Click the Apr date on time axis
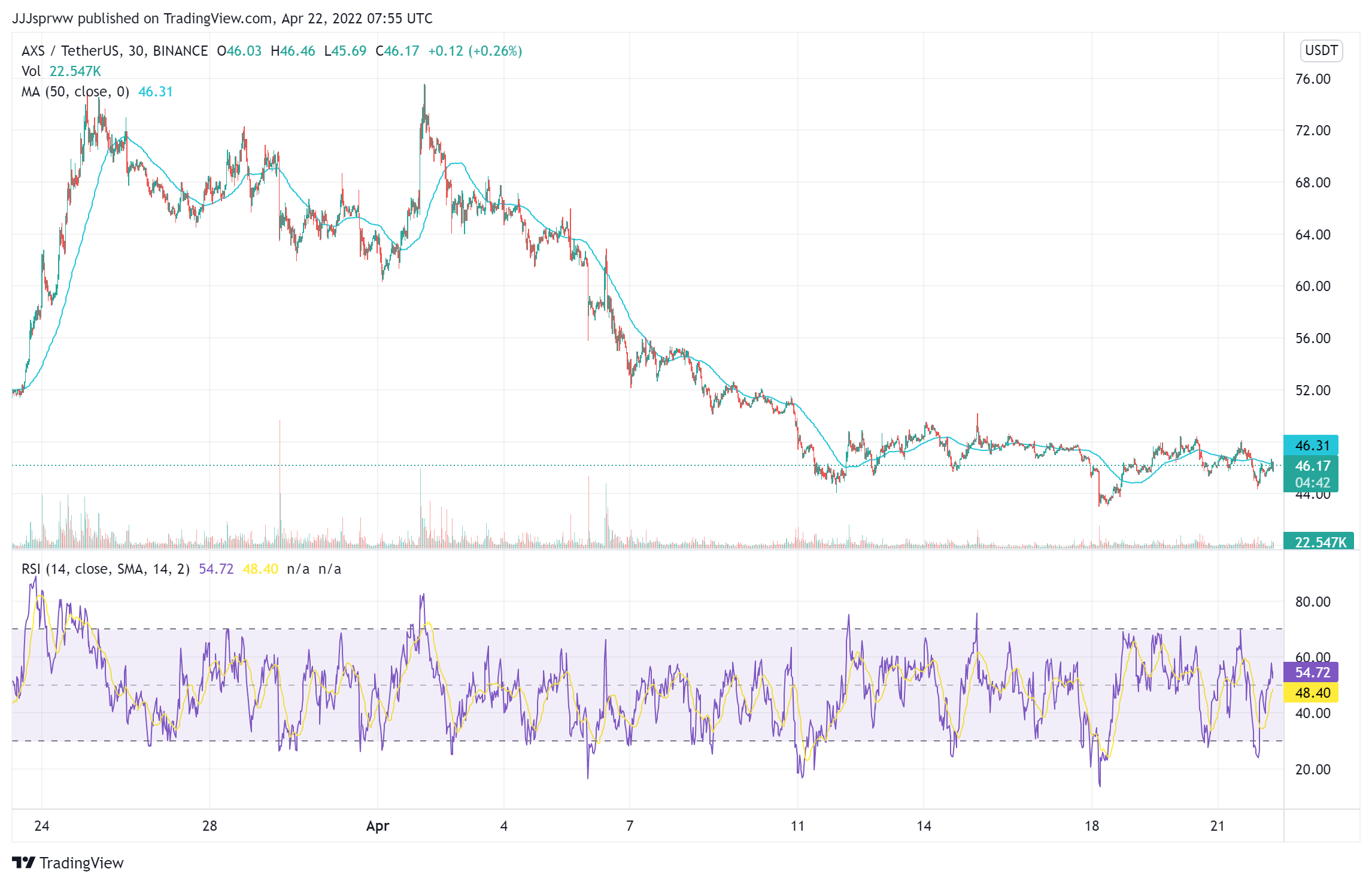 [x=378, y=826]
